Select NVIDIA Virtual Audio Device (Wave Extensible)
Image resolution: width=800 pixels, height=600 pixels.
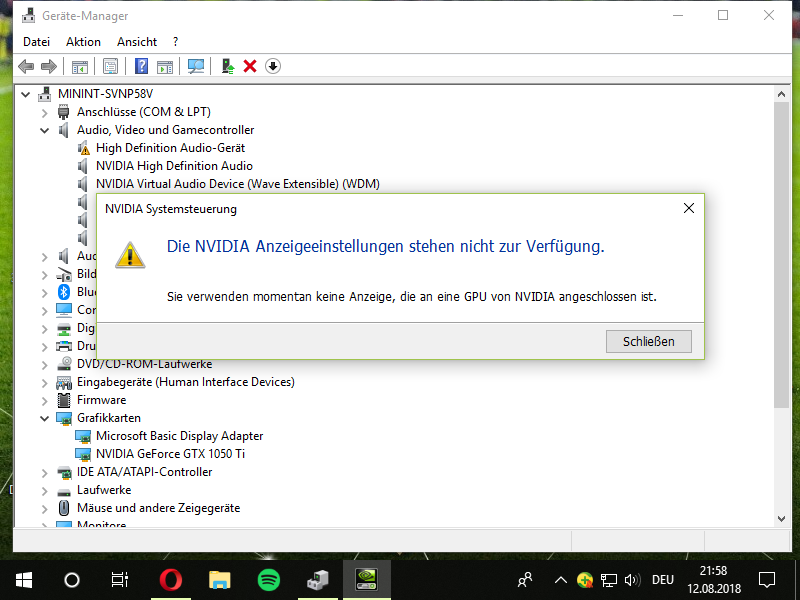238,184
